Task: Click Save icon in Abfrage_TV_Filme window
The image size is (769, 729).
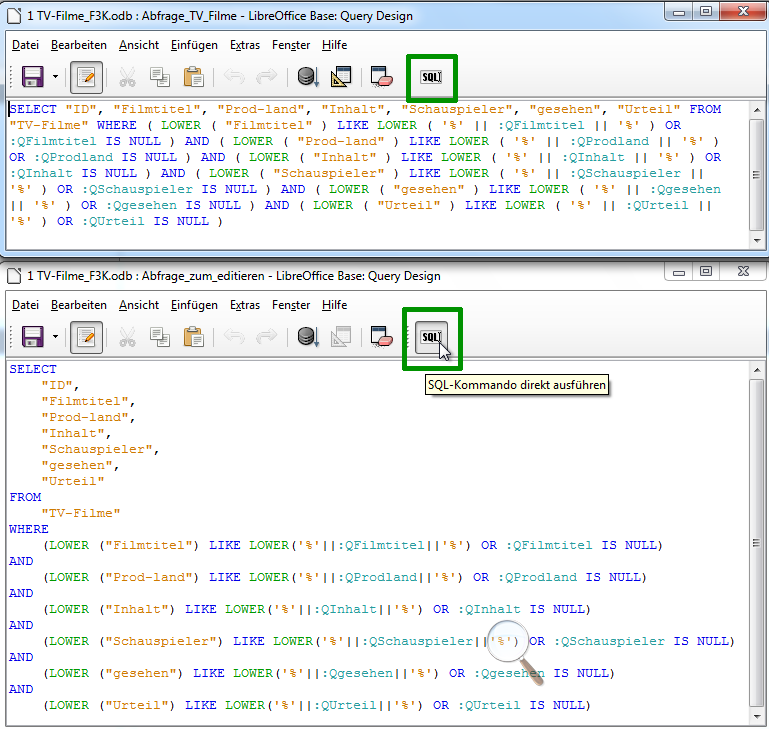Action: coord(32,77)
